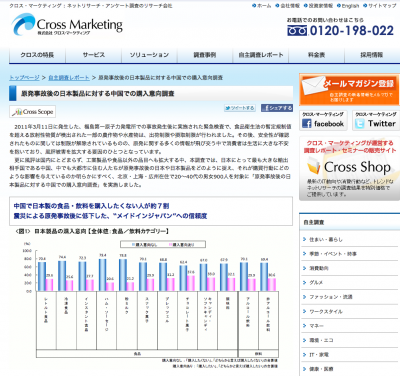Viewport: 400px width, 376px height.
Task: Open the 住まい・暮らし category
Action: 326,239
